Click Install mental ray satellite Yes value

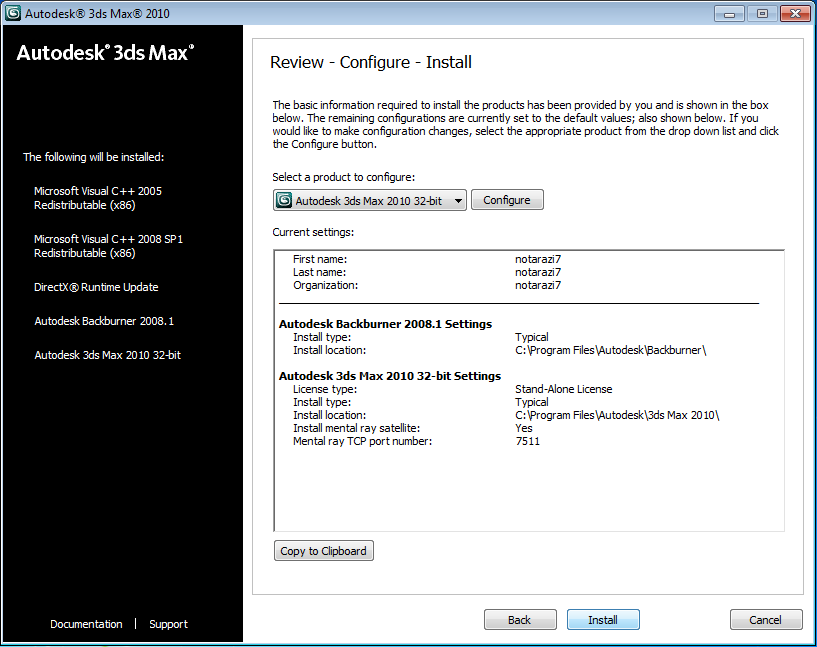524,428
